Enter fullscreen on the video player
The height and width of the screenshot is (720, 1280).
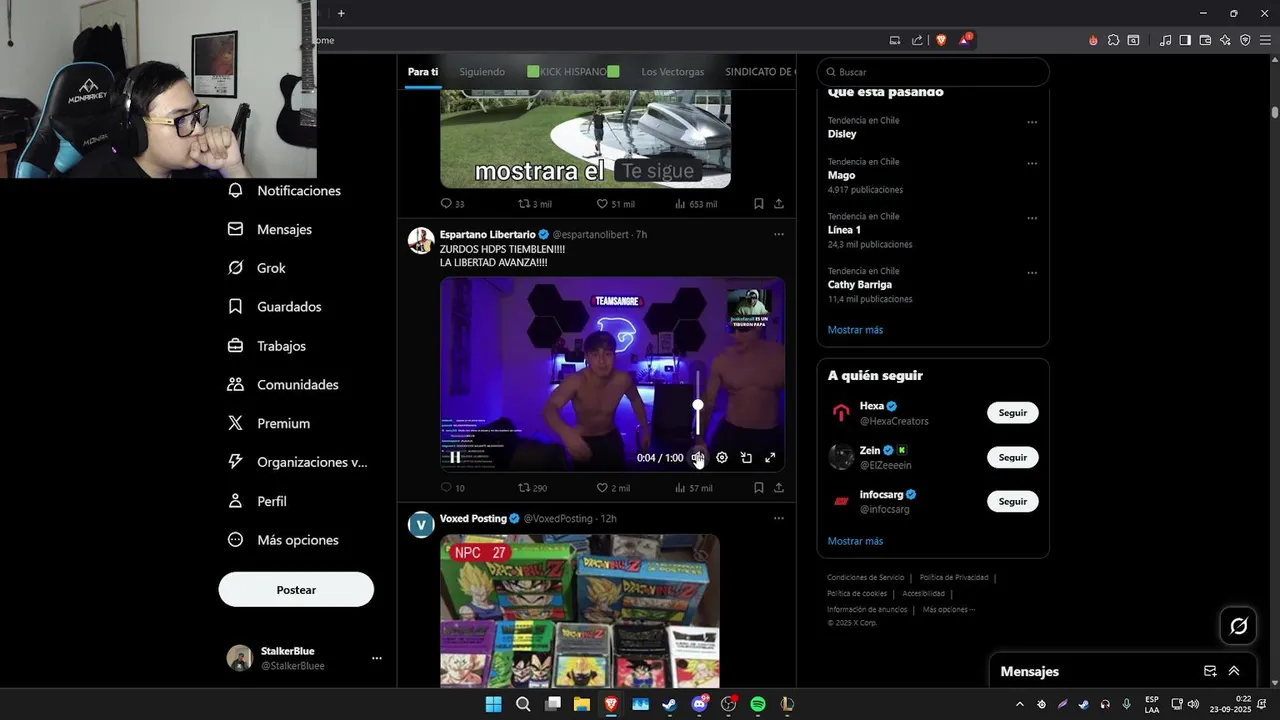(x=770, y=458)
